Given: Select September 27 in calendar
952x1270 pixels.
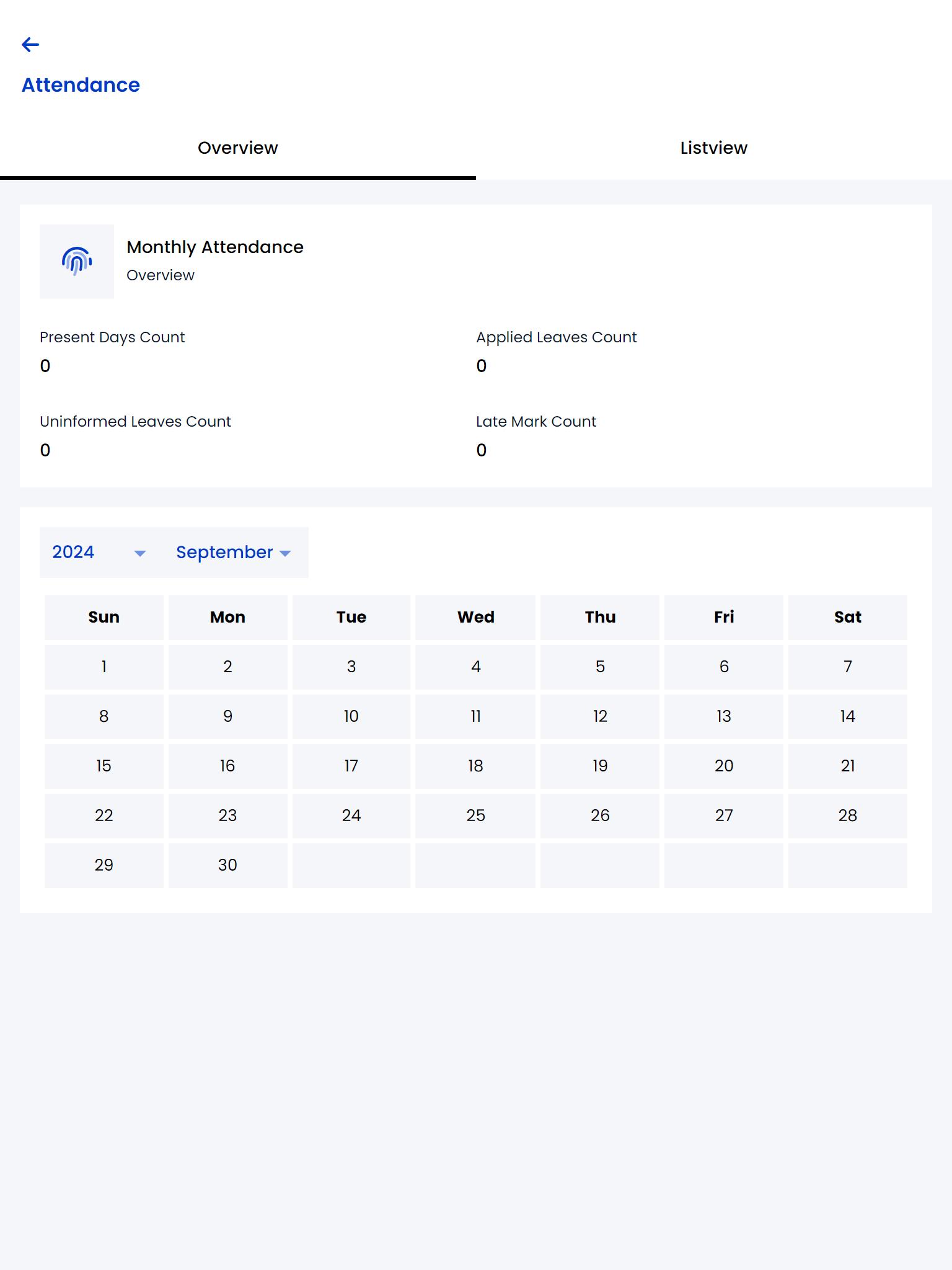Looking at the screenshot, I should click(724, 816).
